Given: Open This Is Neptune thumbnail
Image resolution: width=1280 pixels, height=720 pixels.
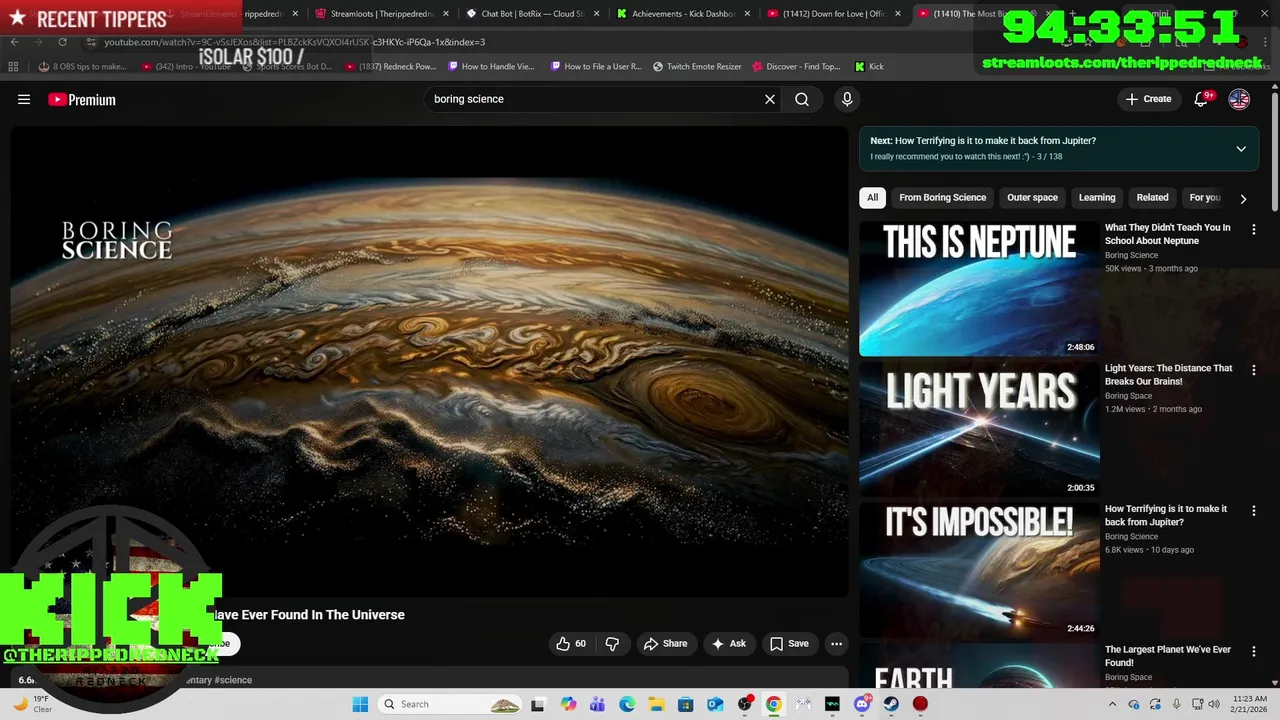Looking at the screenshot, I should pyautogui.click(x=979, y=289).
